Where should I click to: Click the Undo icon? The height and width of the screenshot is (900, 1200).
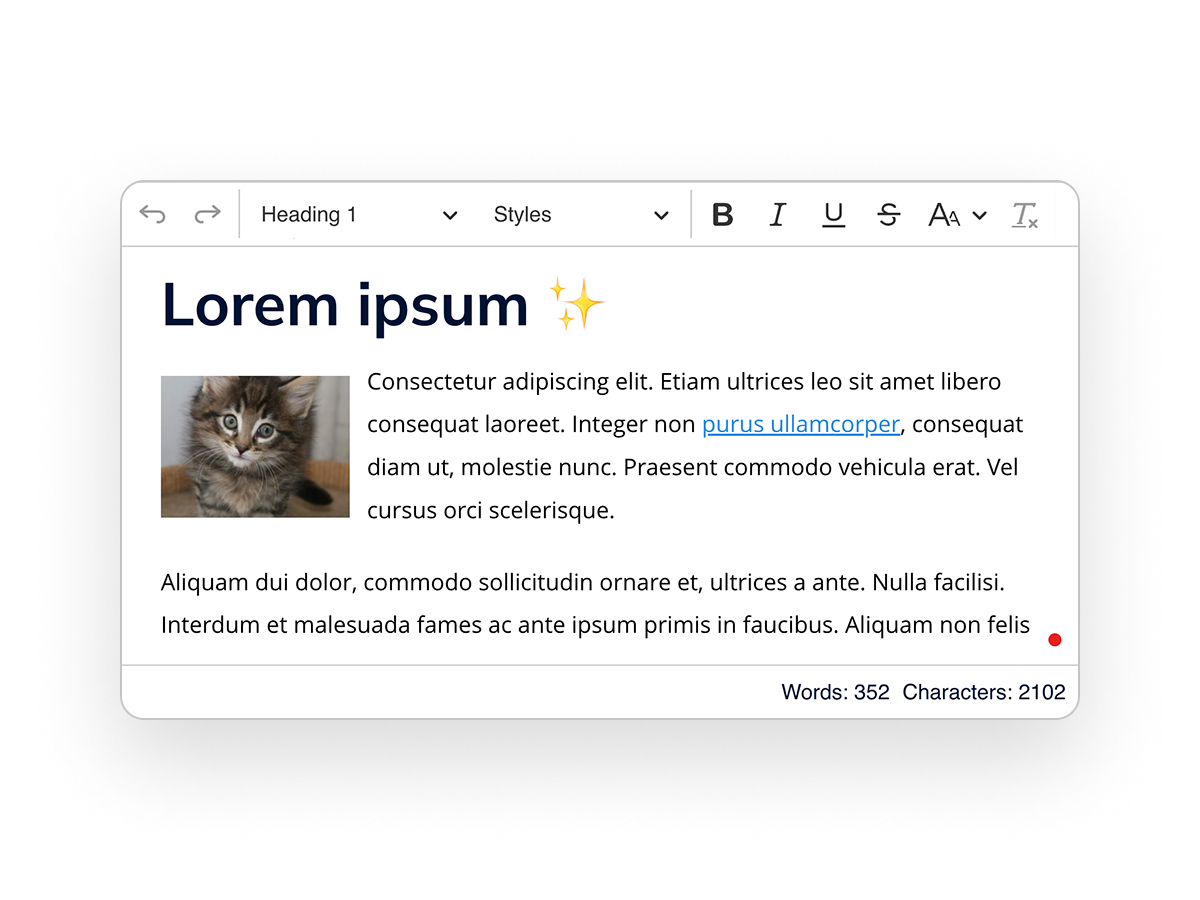pyautogui.click(x=152, y=213)
